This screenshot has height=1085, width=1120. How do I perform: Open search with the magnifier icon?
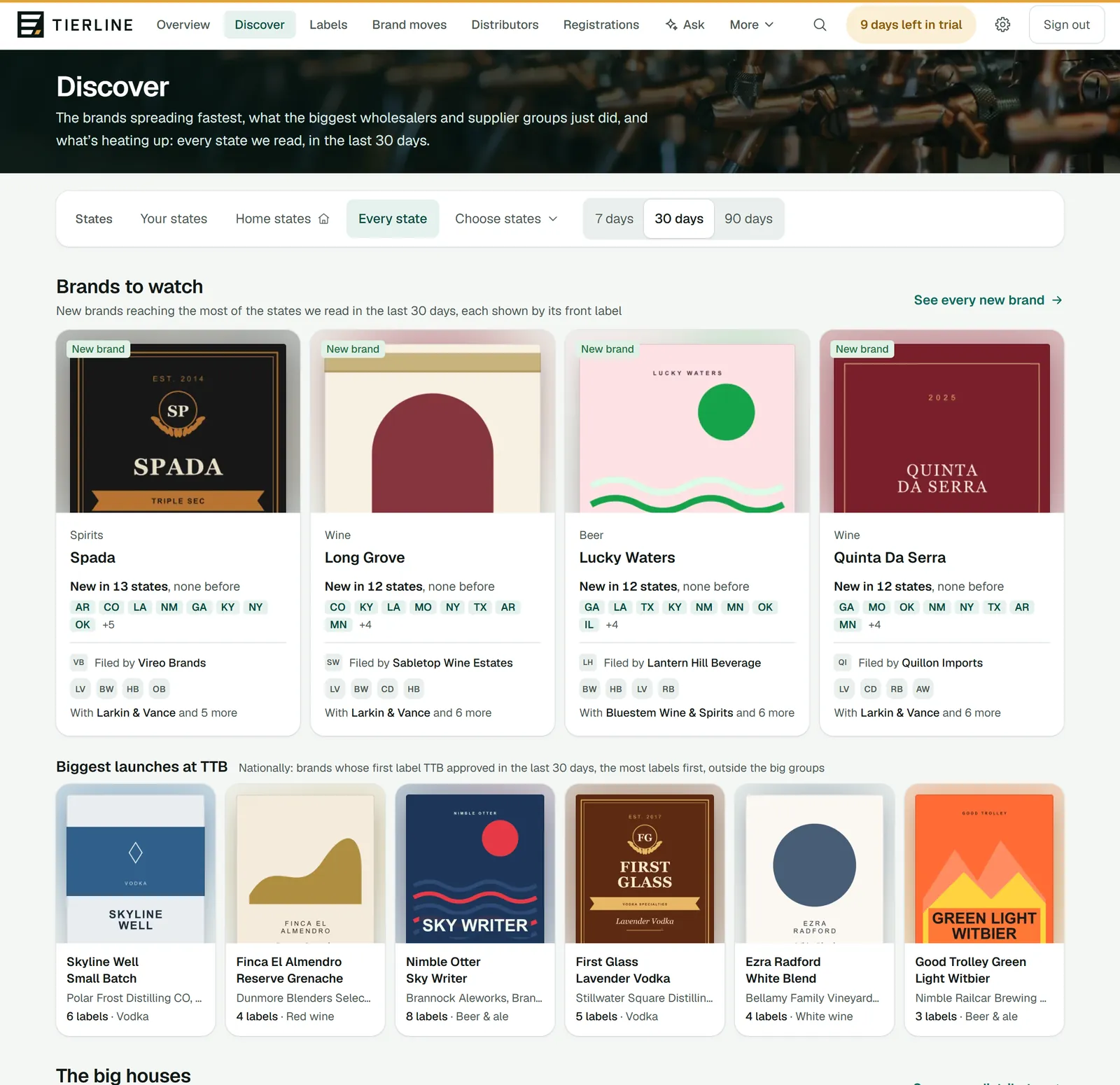tap(820, 24)
